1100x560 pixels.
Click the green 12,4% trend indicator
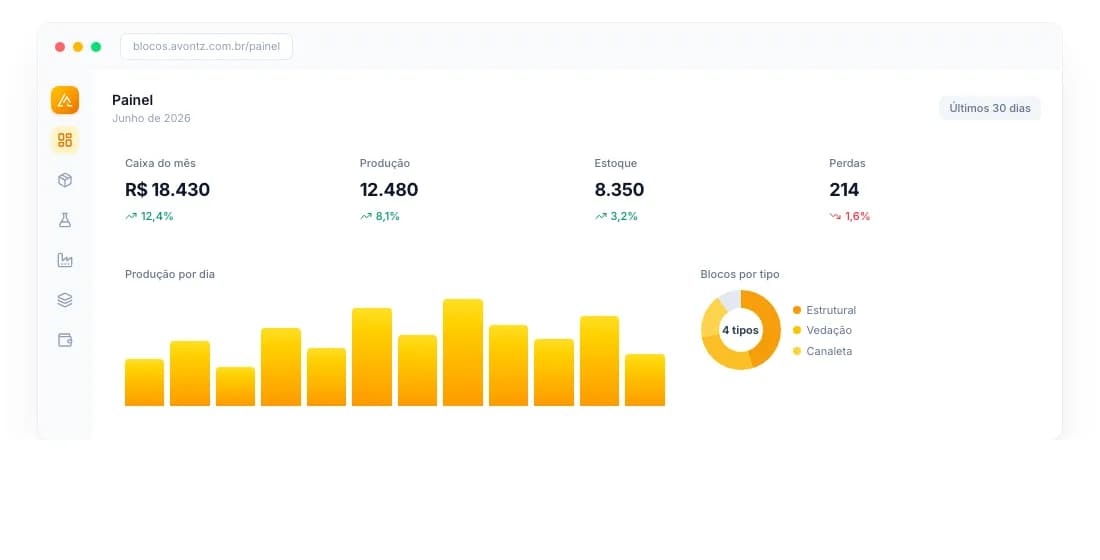tap(149, 216)
